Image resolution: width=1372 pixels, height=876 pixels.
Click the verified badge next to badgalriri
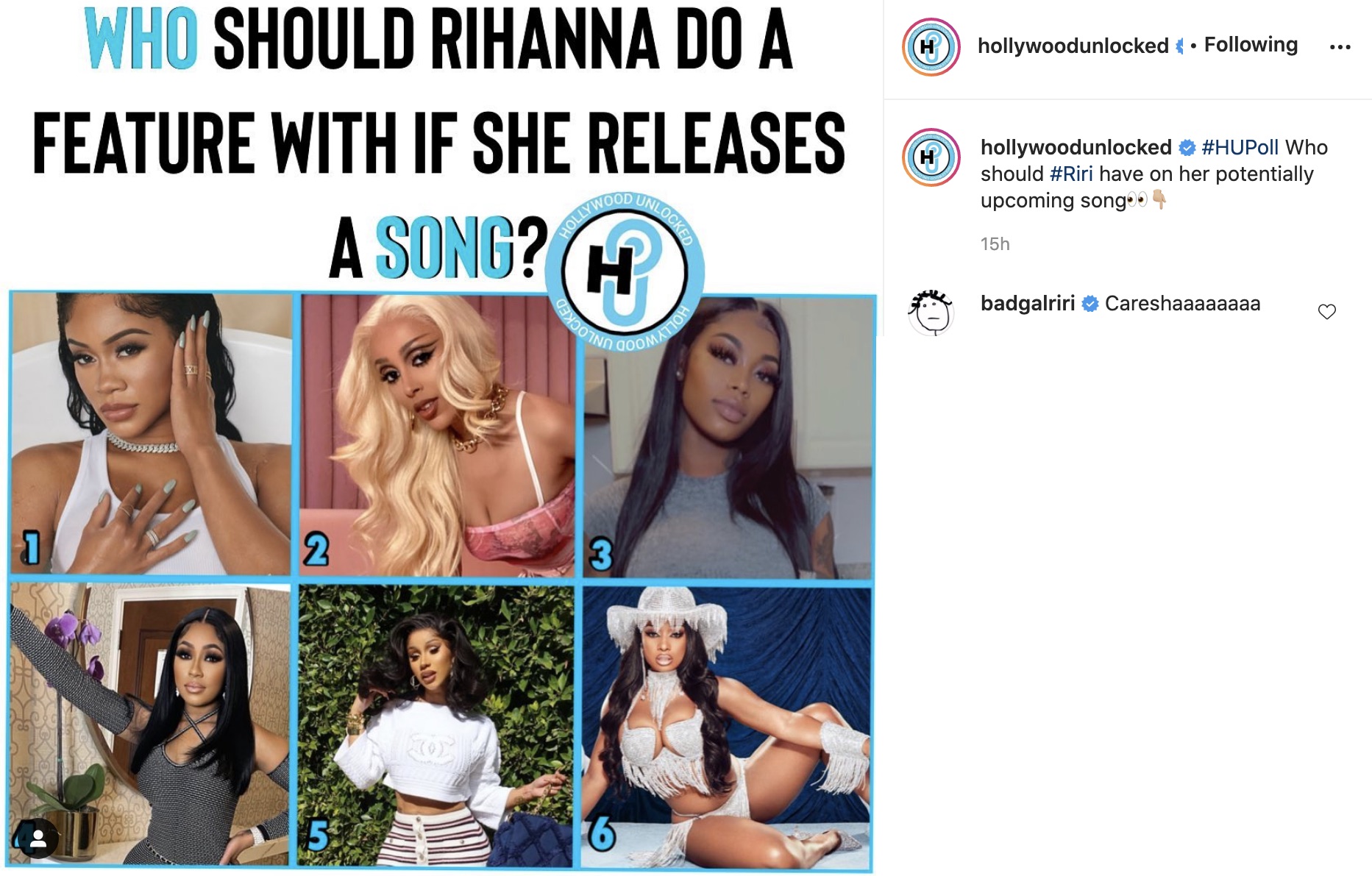tap(1090, 304)
